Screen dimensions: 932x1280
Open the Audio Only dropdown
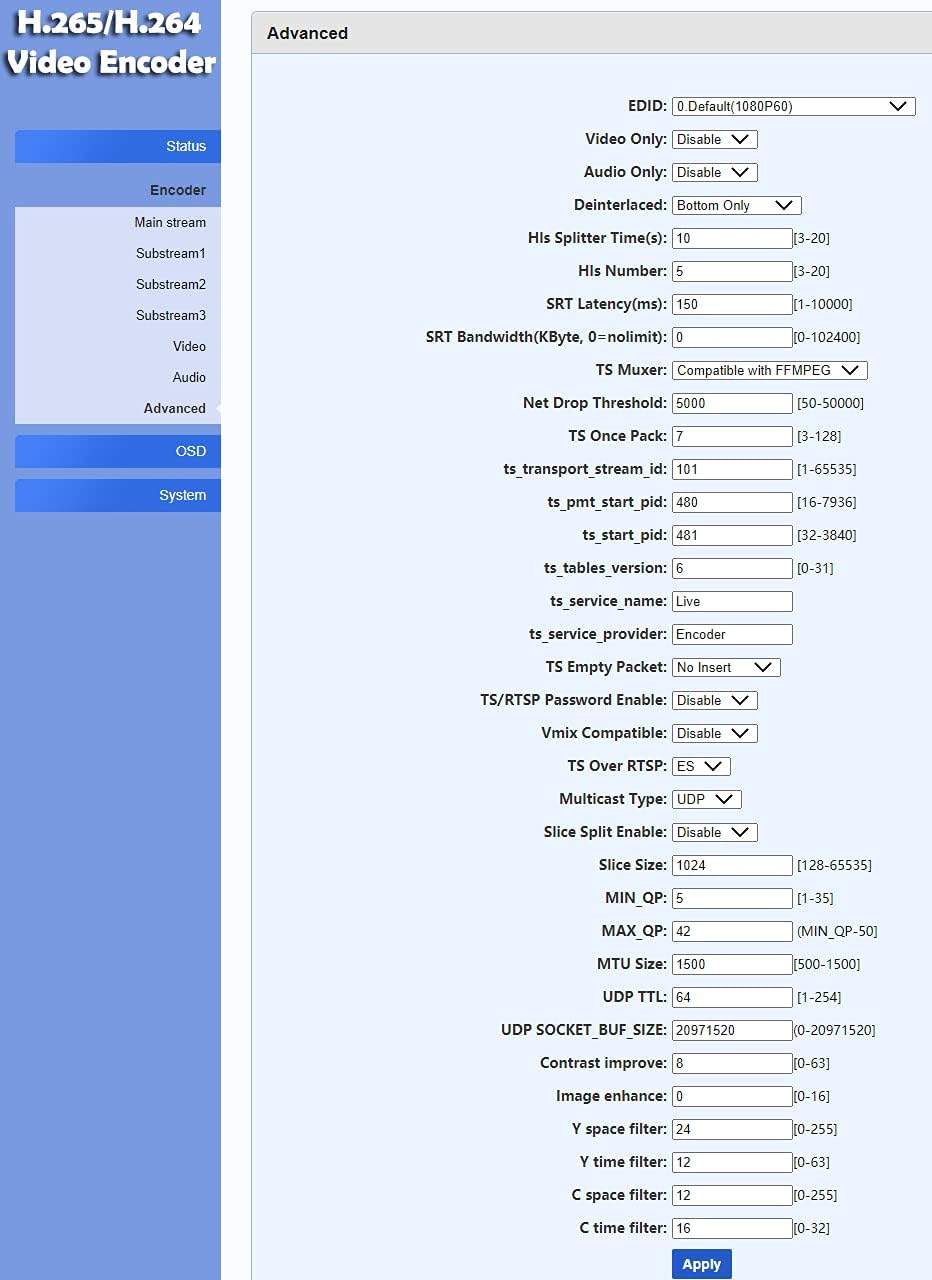714,172
